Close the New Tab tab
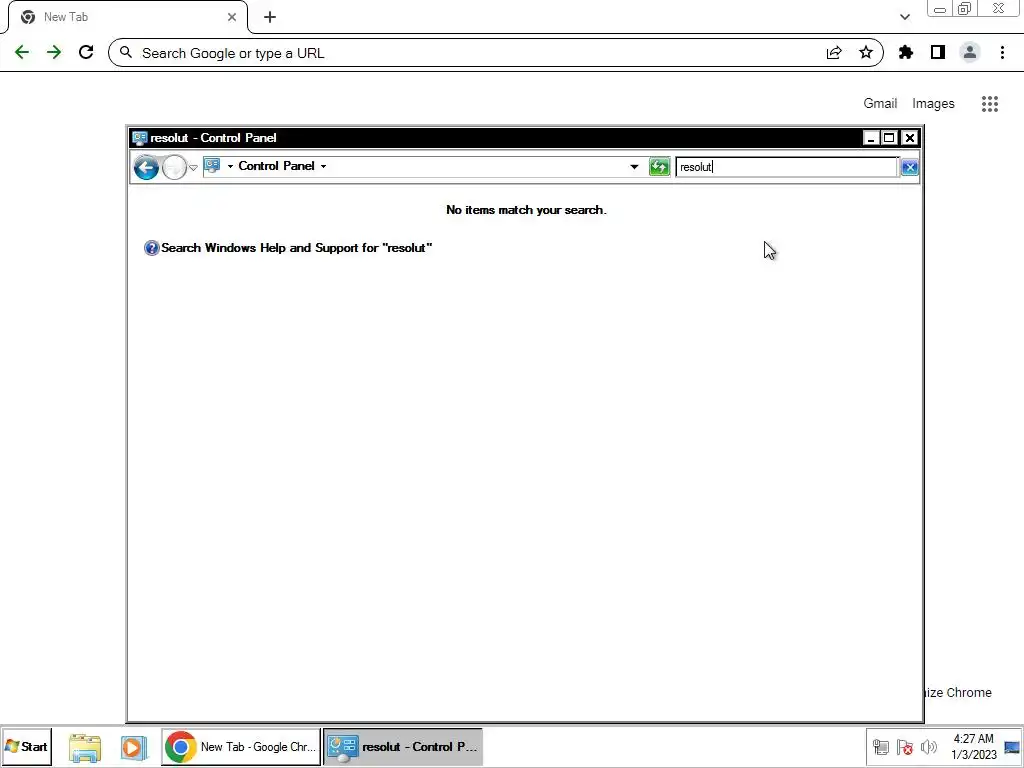1024x768 pixels. 232,17
